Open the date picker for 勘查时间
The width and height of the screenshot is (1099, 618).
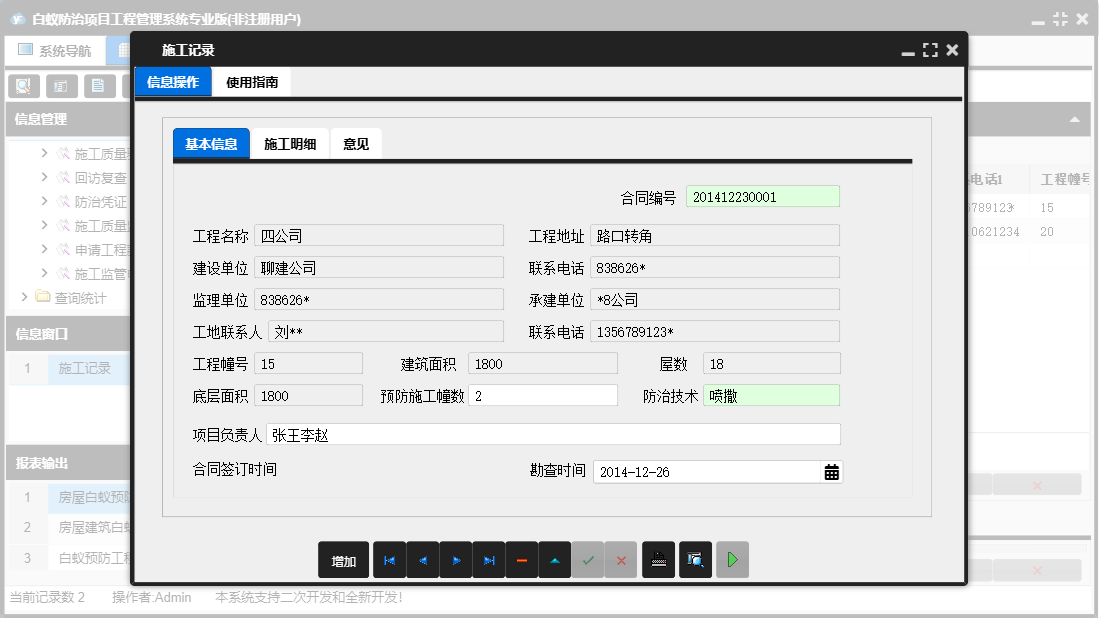(x=830, y=471)
